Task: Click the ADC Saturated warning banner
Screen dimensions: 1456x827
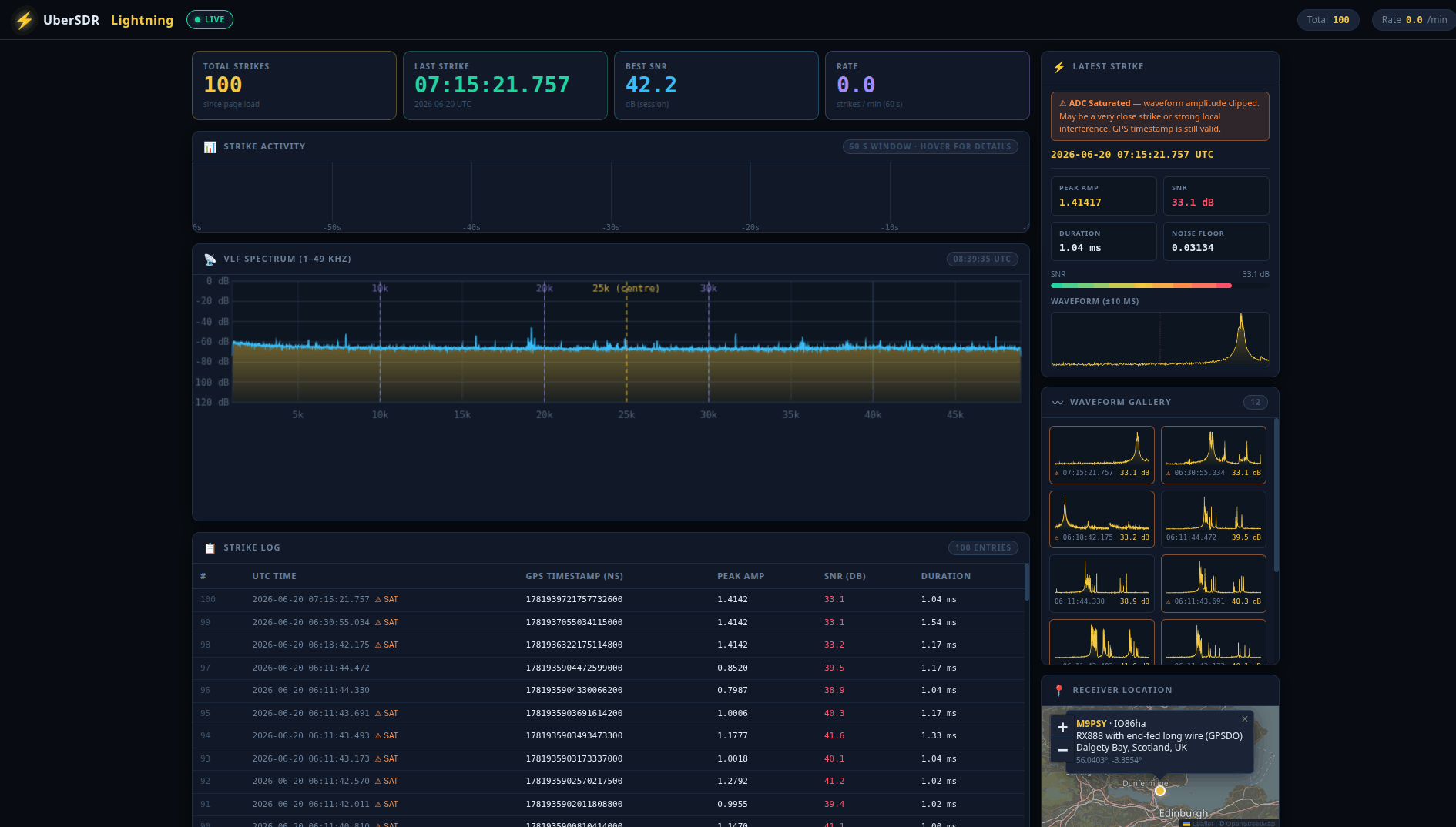Action: pos(1159,116)
